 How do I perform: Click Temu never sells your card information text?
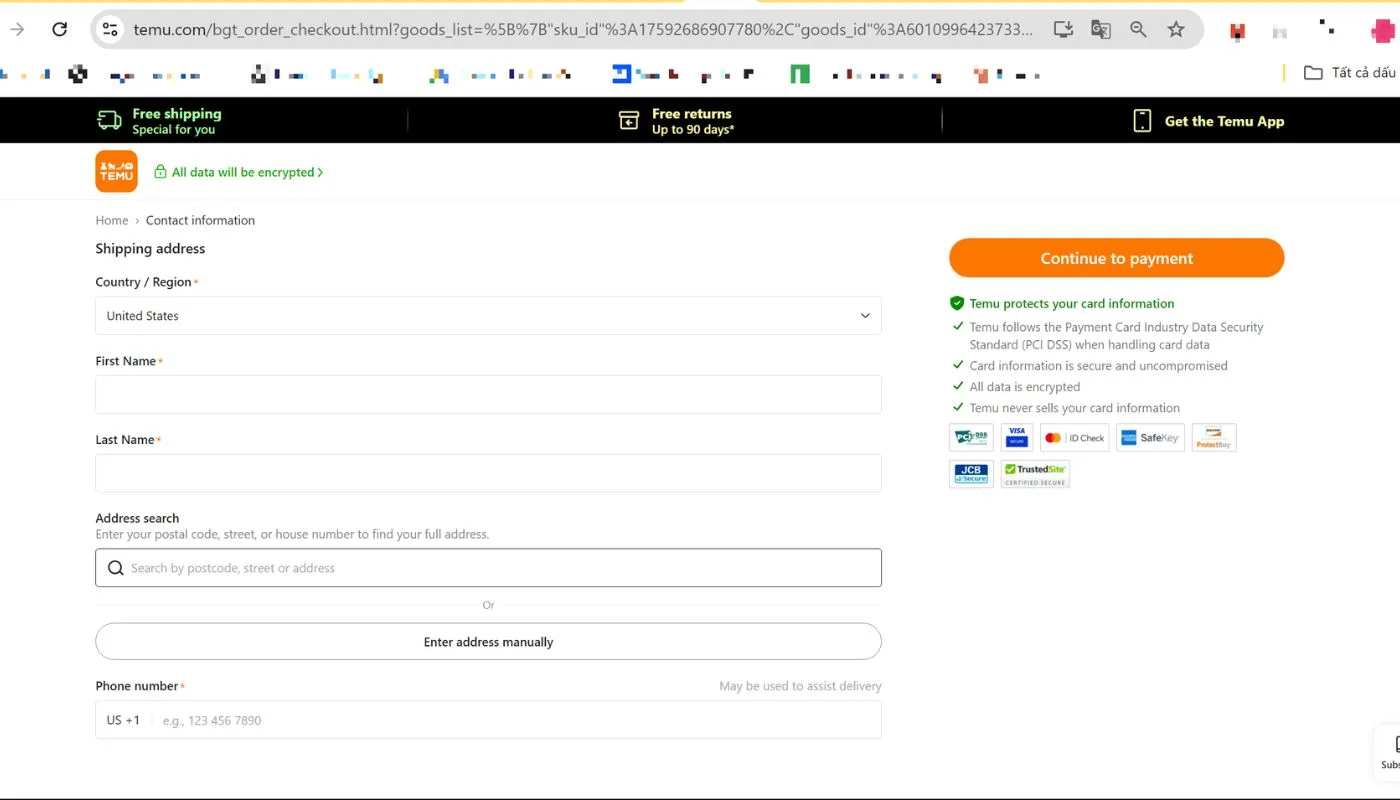(x=1074, y=408)
